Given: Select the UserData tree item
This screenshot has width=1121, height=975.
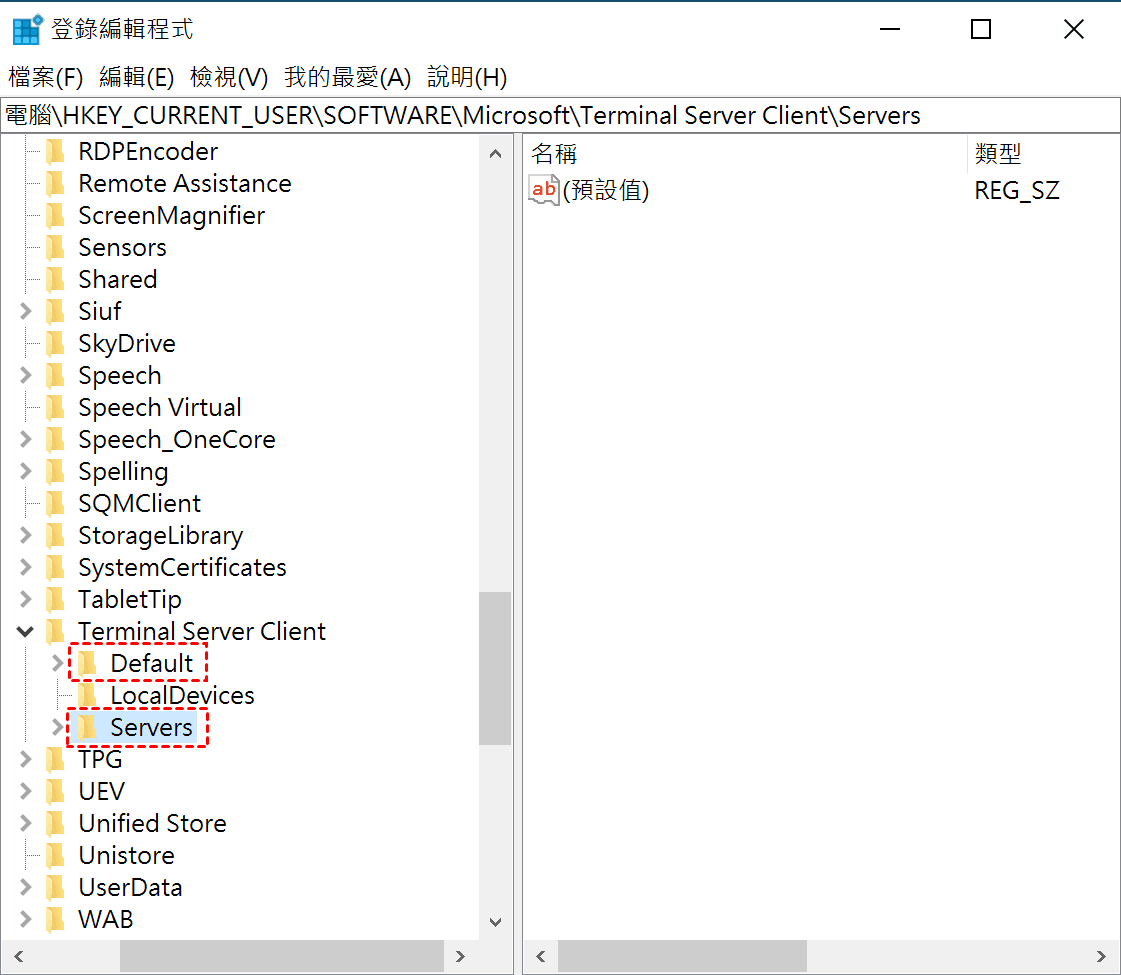Looking at the screenshot, I should click(130, 888).
